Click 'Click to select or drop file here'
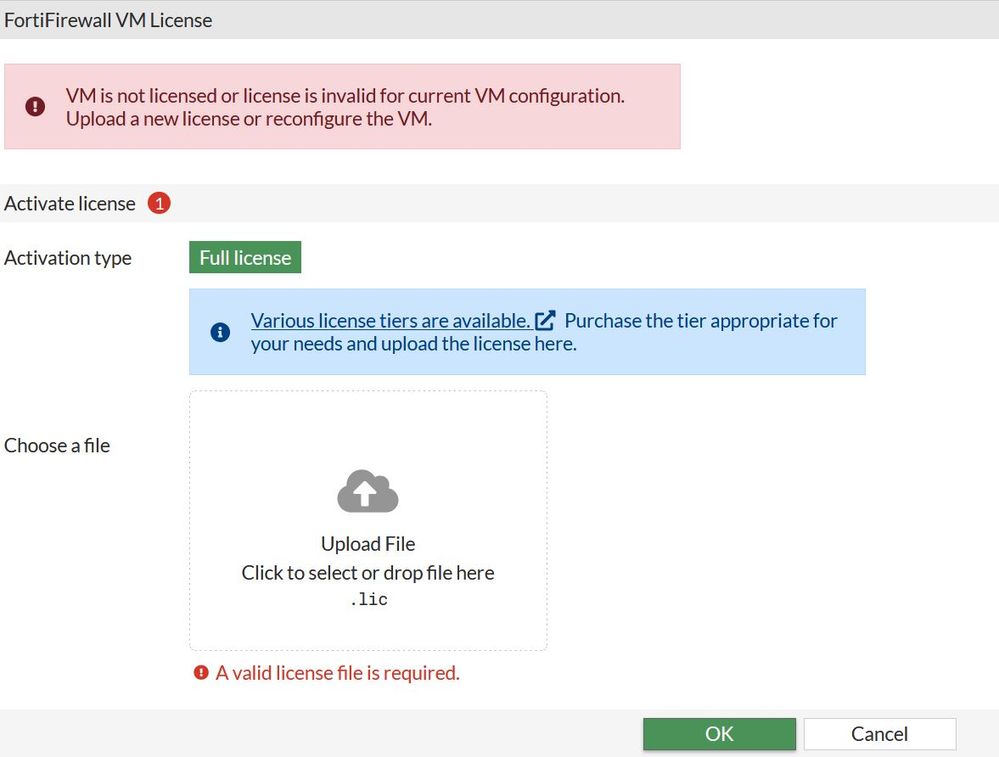Screen dimensions: 999x757 (x=368, y=573)
